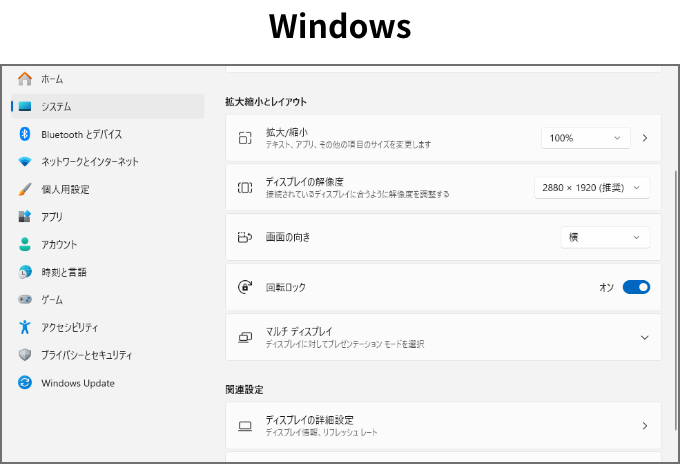Expand the マルチ ディスプレイ section
Image resolution: width=680 pixels, height=464 pixels.
(644, 338)
